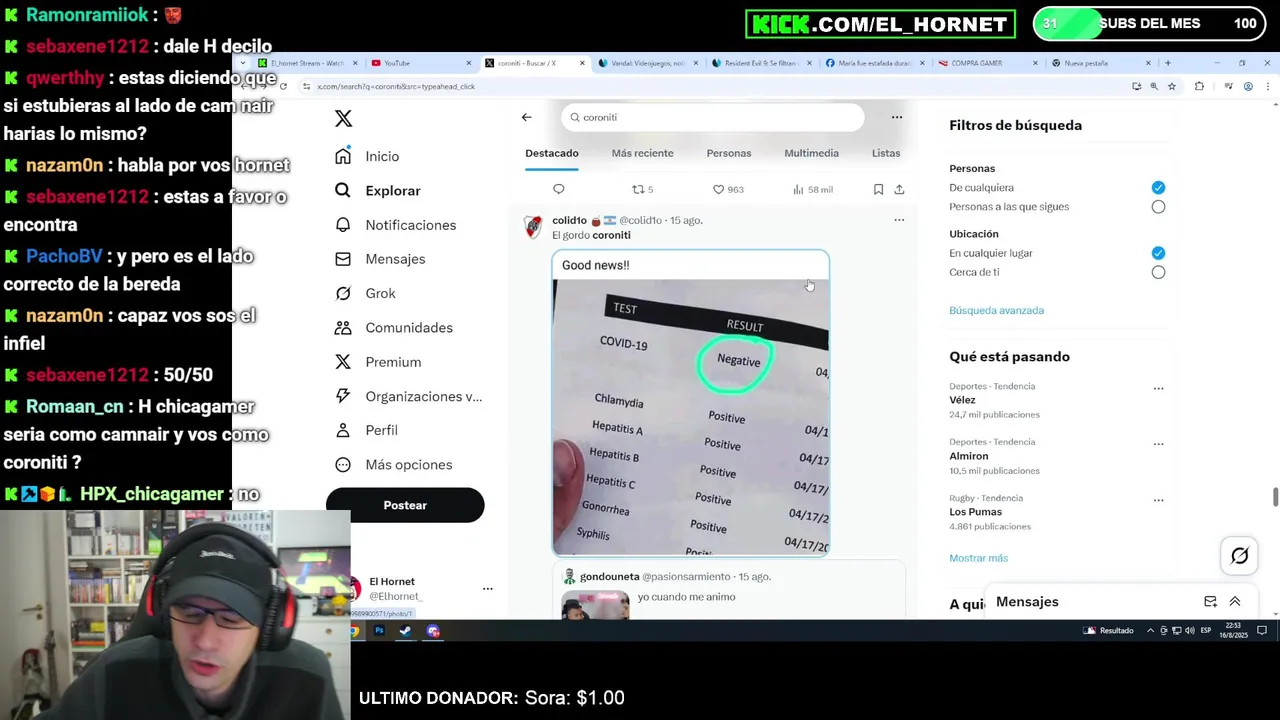View post stats showing 58 mil

[x=812, y=189]
